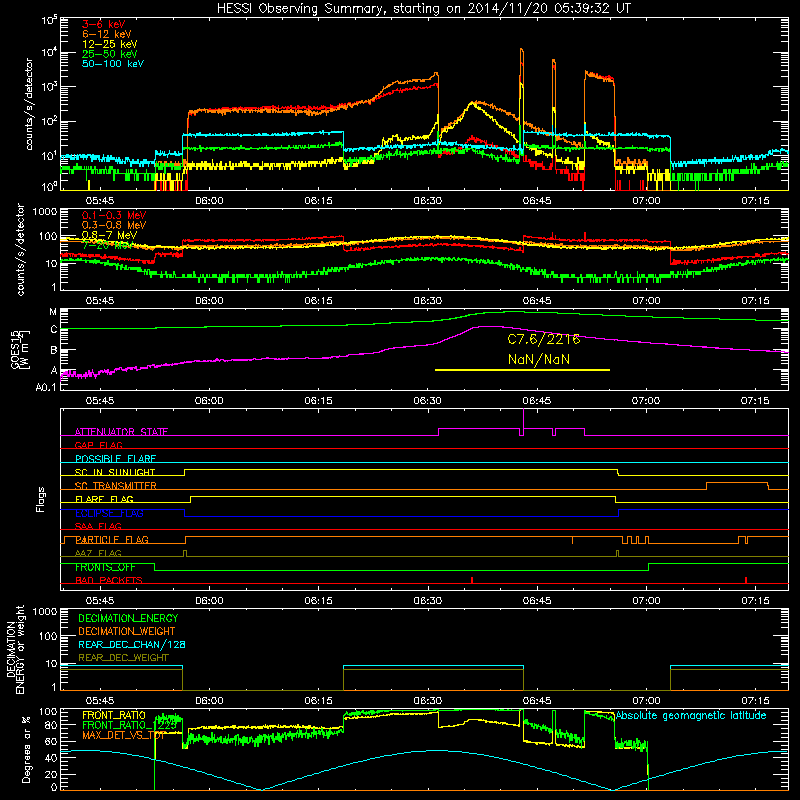
Task: Click the M class tick label on GOES axis
Action: [x=53, y=312]
